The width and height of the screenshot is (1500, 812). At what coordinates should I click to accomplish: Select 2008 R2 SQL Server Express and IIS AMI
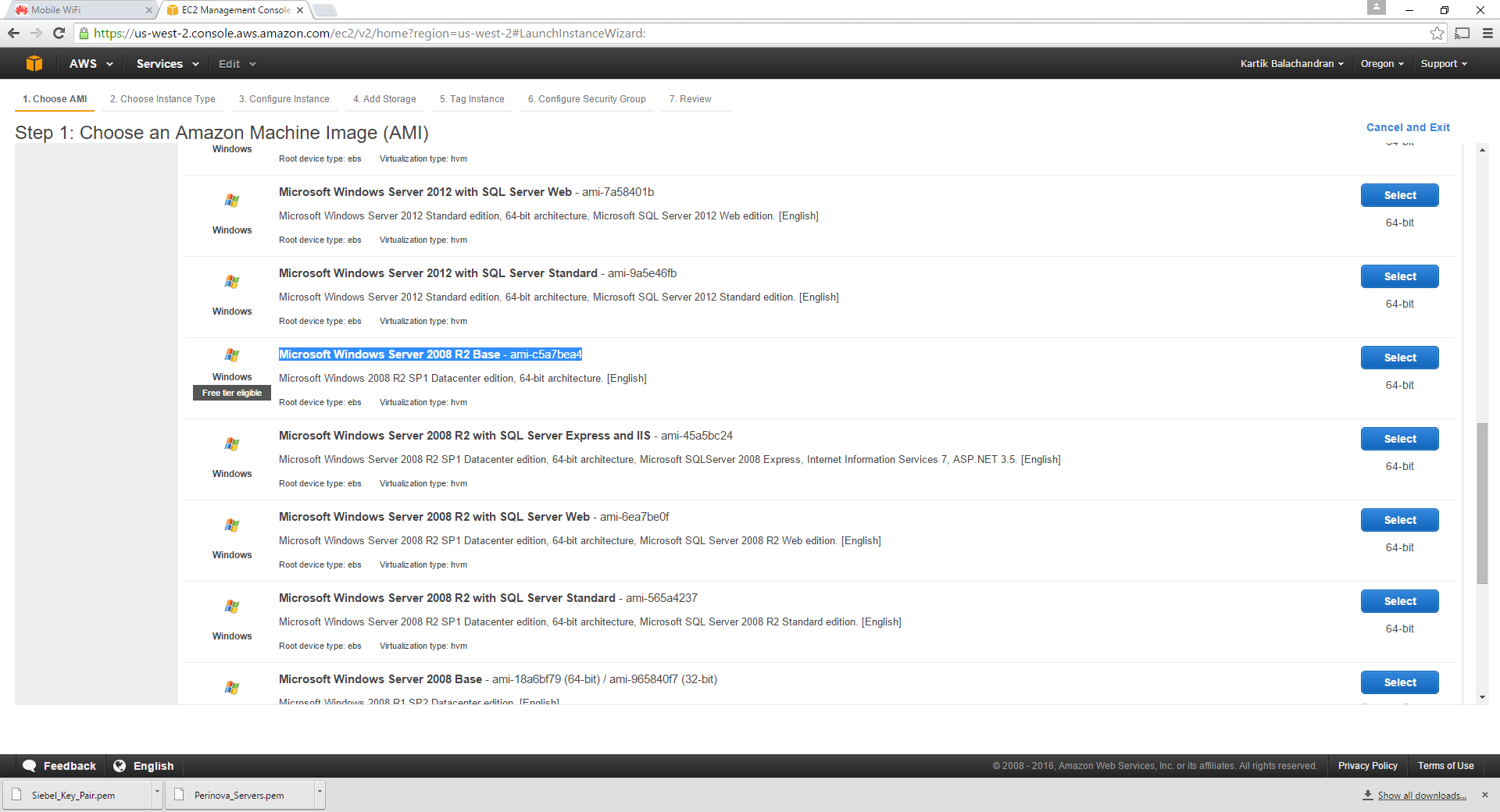click(1400, 439)
